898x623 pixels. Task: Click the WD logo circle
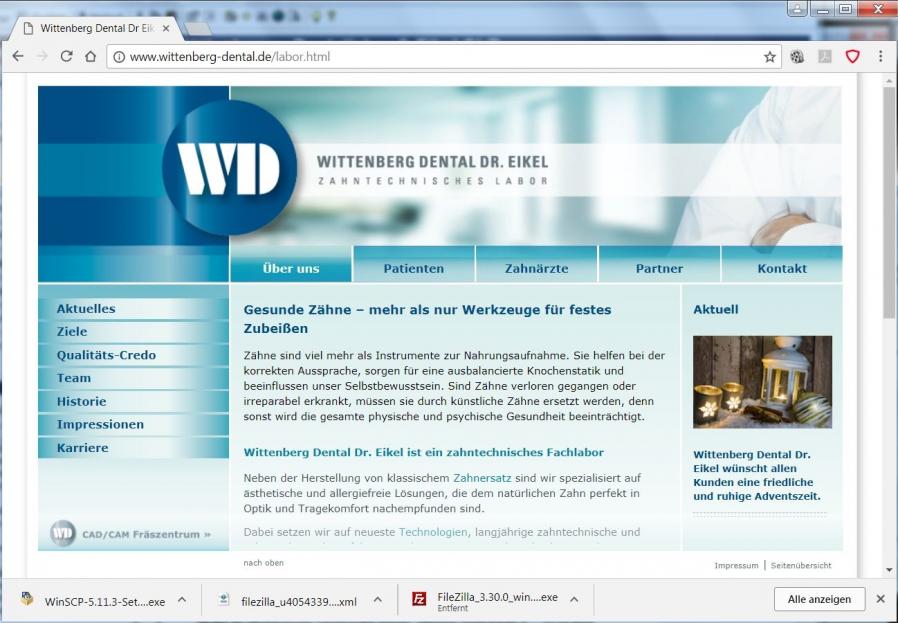tap(230, 167)
